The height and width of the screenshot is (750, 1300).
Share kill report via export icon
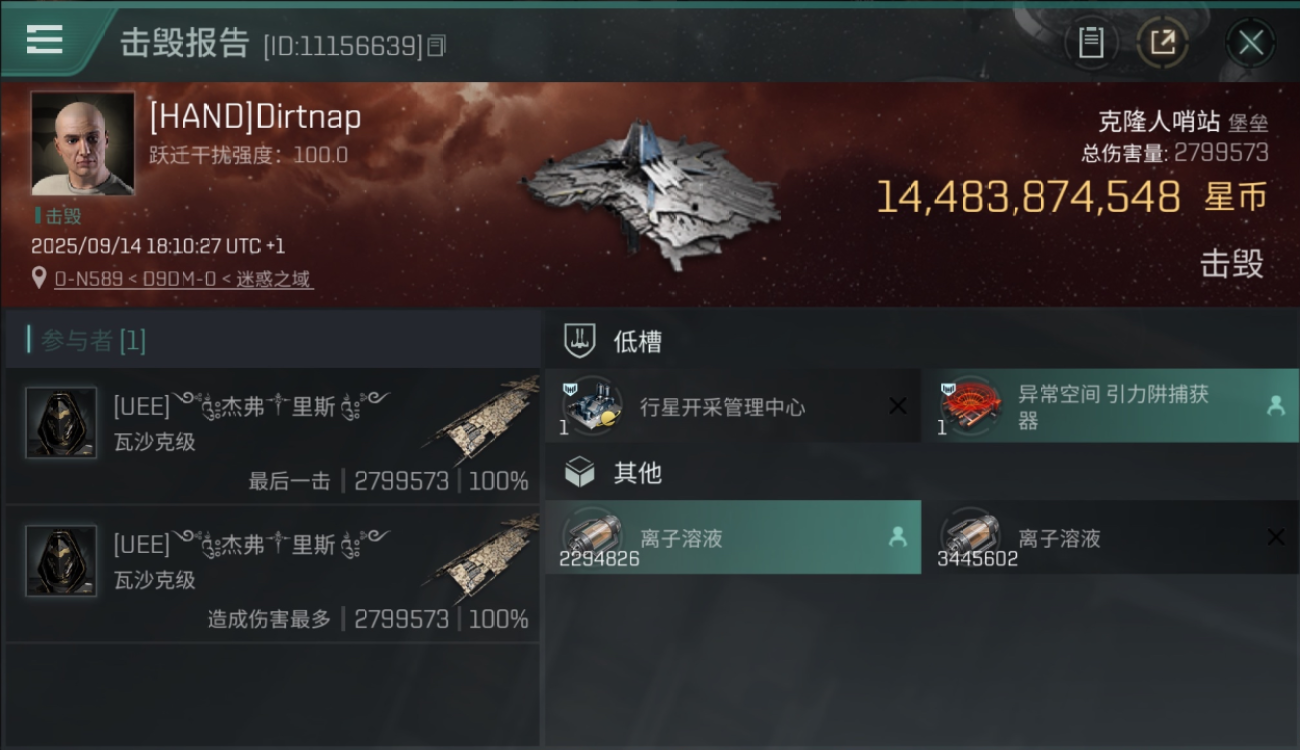tap(1162, 43)
